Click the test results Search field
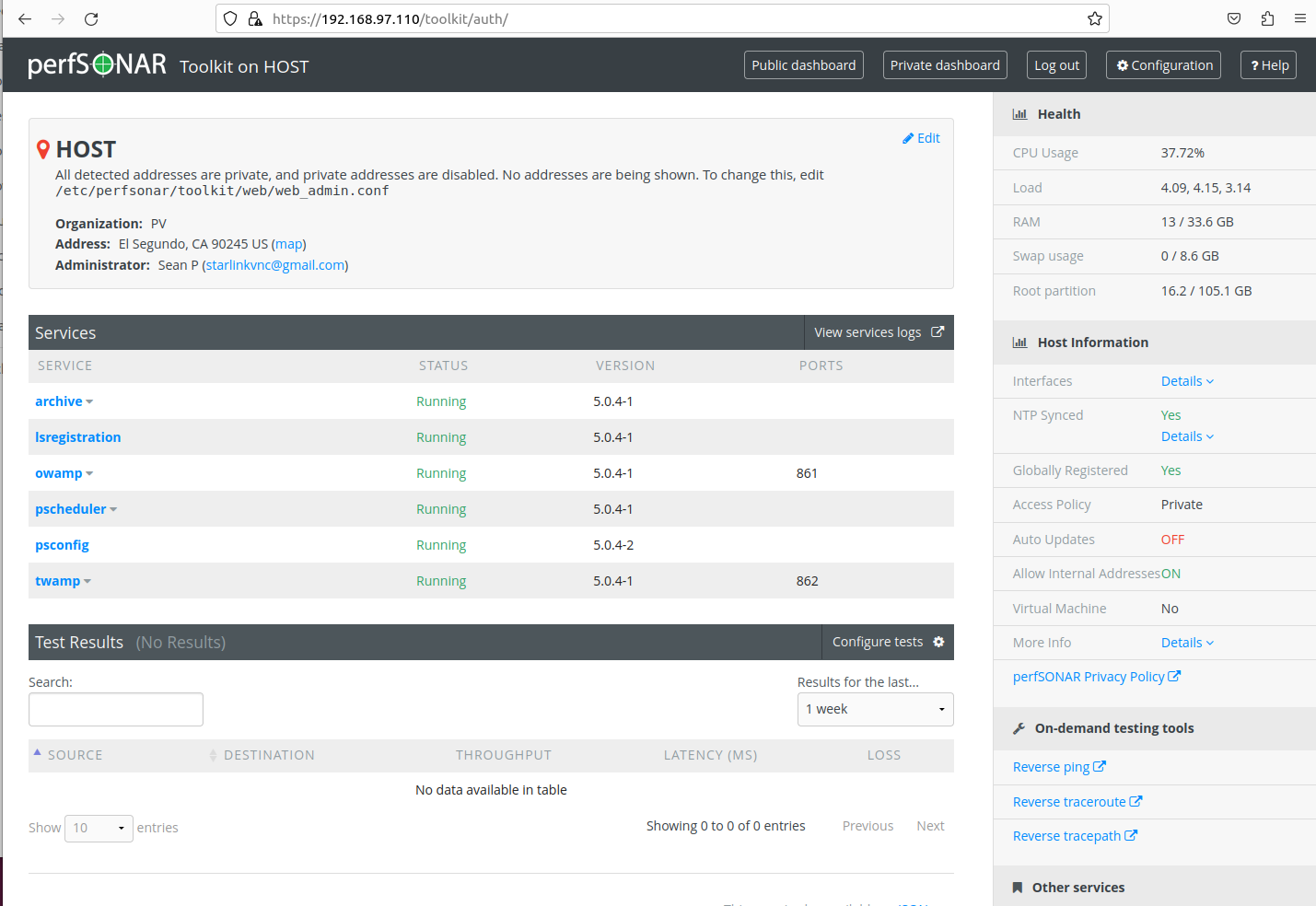This screenshot has width=1316, height=906. pyautogui.click(x=116, y=709)
